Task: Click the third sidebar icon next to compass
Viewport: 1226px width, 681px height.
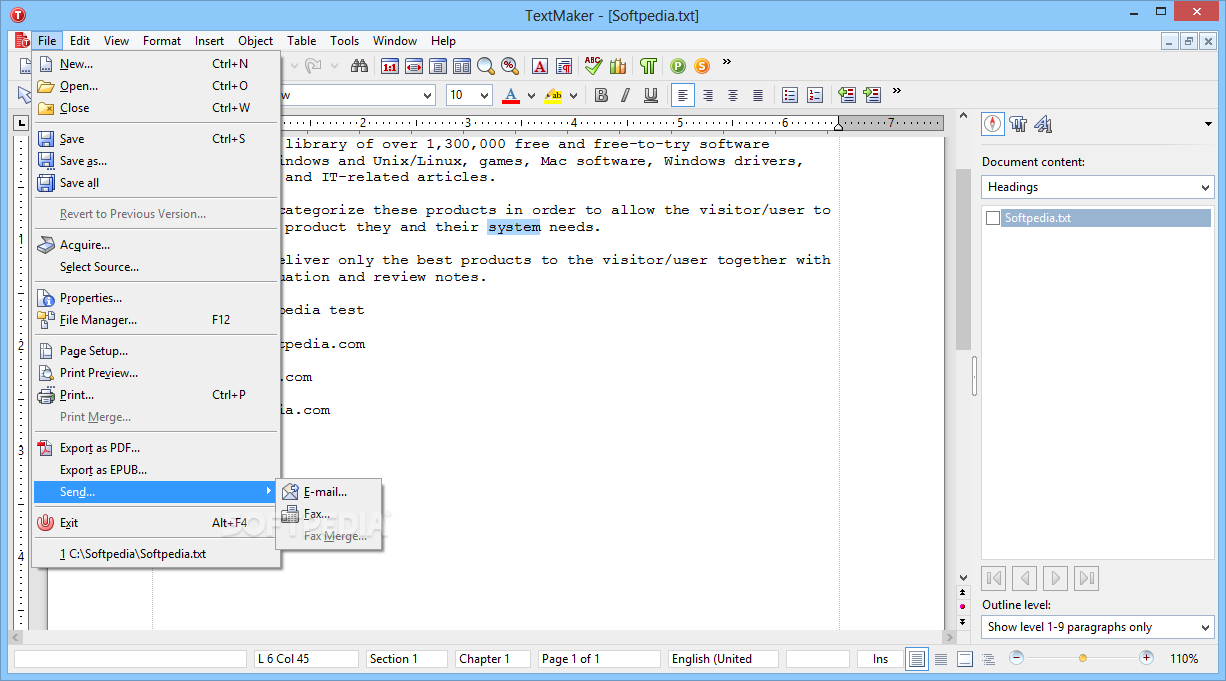Action: coord(1043,124)
